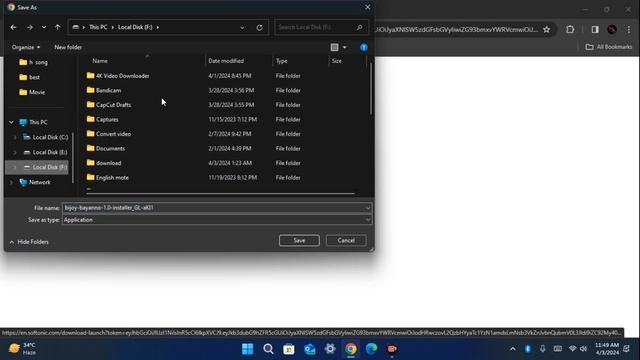Image resolution: width=640 pixels, height=360 pixels.
Task: Select the Bandicam folder
Action: (x=104, y=90)
